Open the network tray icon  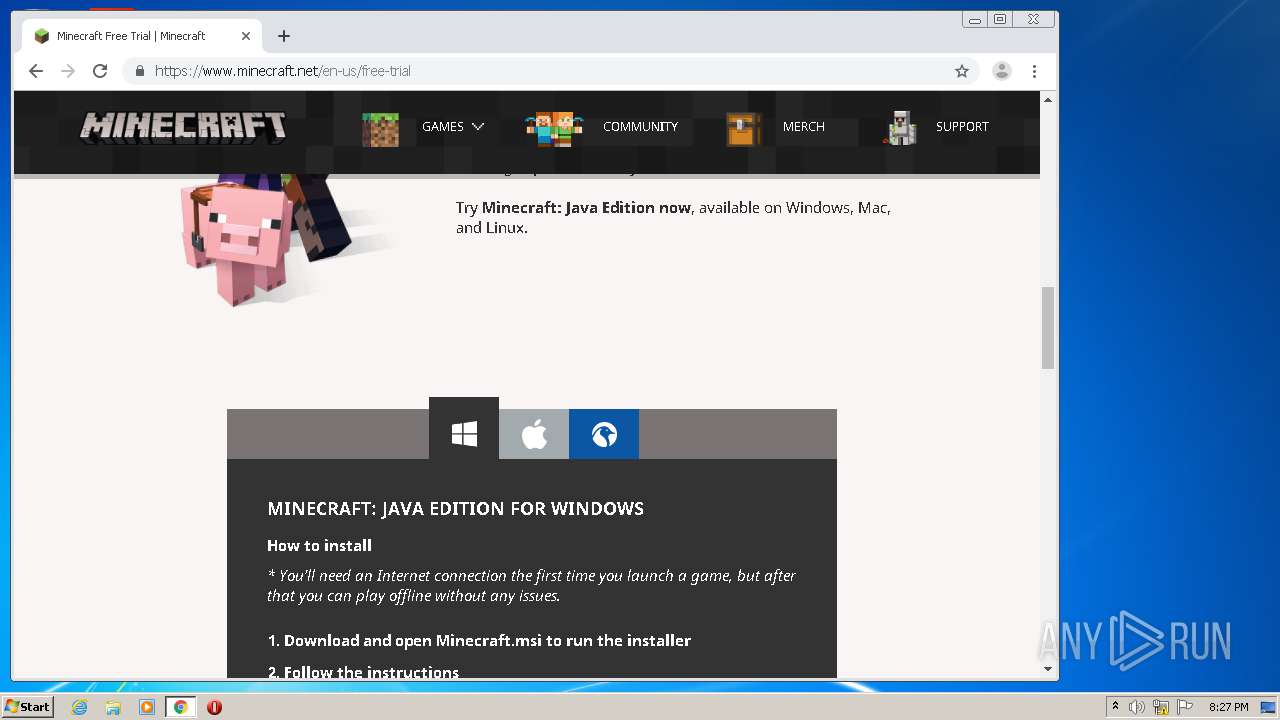(x=1161, y=707)
